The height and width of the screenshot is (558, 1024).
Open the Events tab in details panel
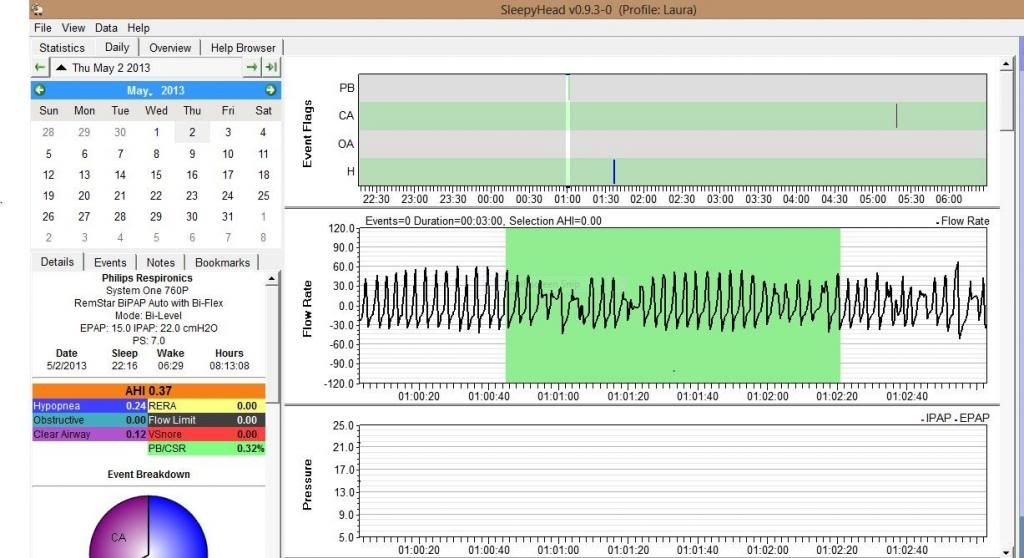pyautogui.click(x=110, y=262)
